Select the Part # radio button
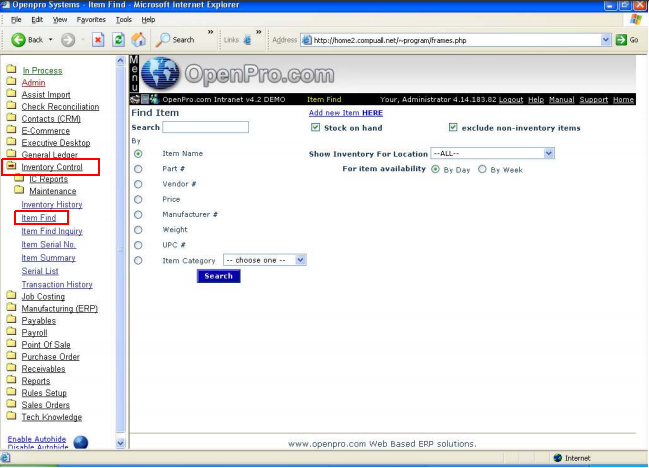Viewport: 649px width, 468px height. [138, 169]
